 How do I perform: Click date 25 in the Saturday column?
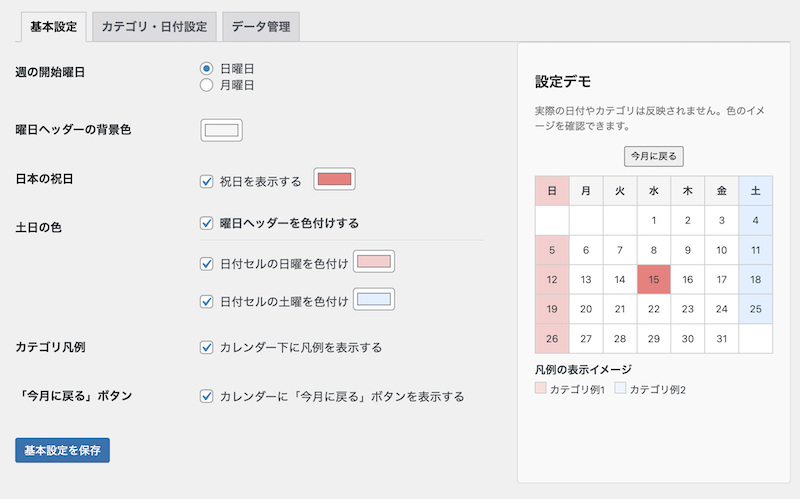pos(755,309)
